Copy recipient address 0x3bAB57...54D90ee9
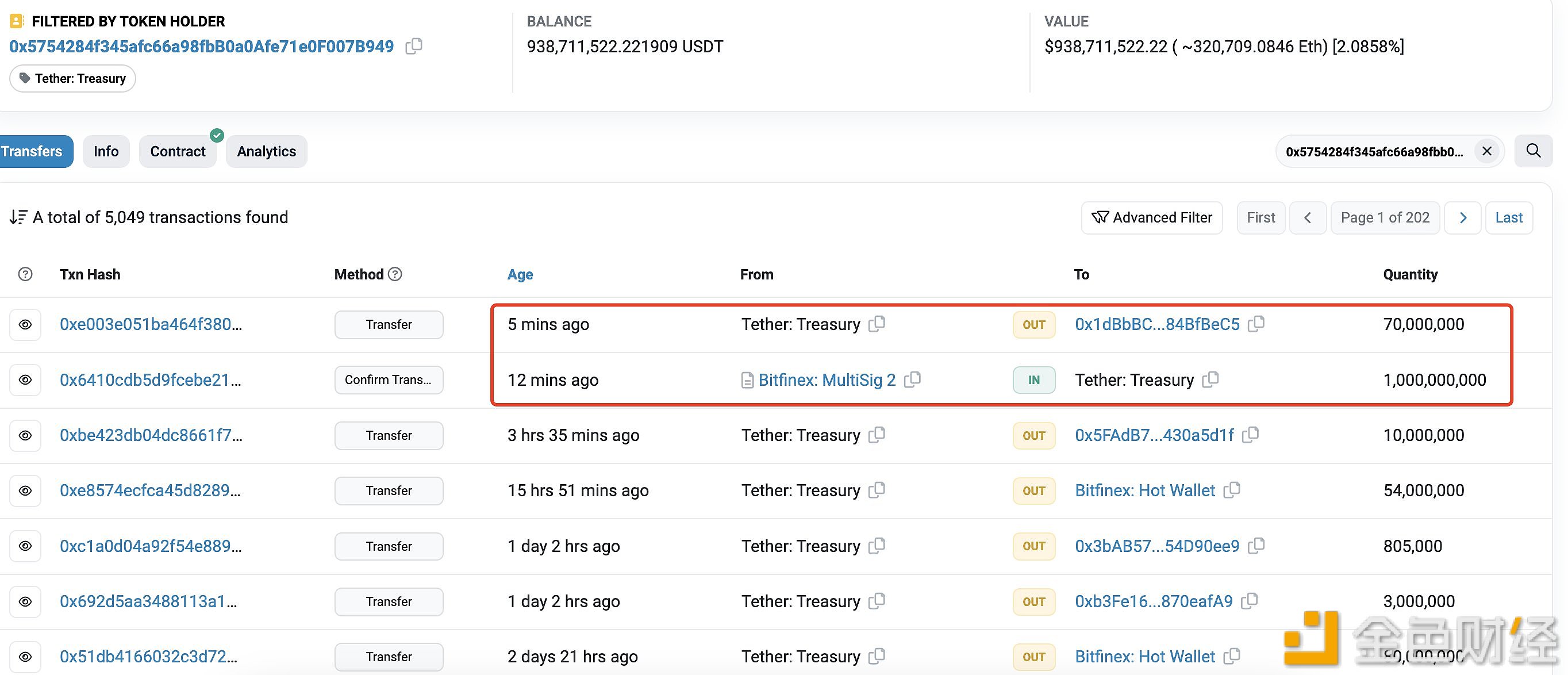Image resolution: width=1568 pixels, height=675 pixels. (1256, 546)
